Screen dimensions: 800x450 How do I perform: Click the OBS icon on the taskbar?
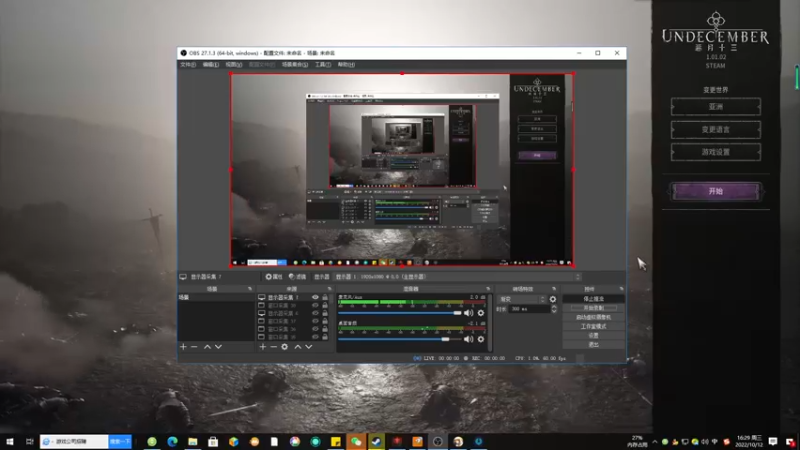(x=438, y=441)
